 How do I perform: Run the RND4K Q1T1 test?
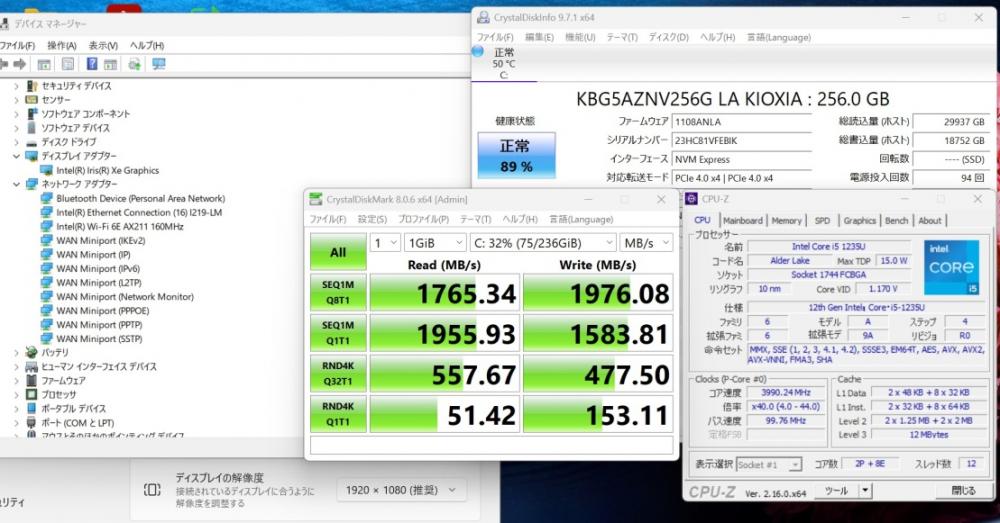tap(338, 413)
